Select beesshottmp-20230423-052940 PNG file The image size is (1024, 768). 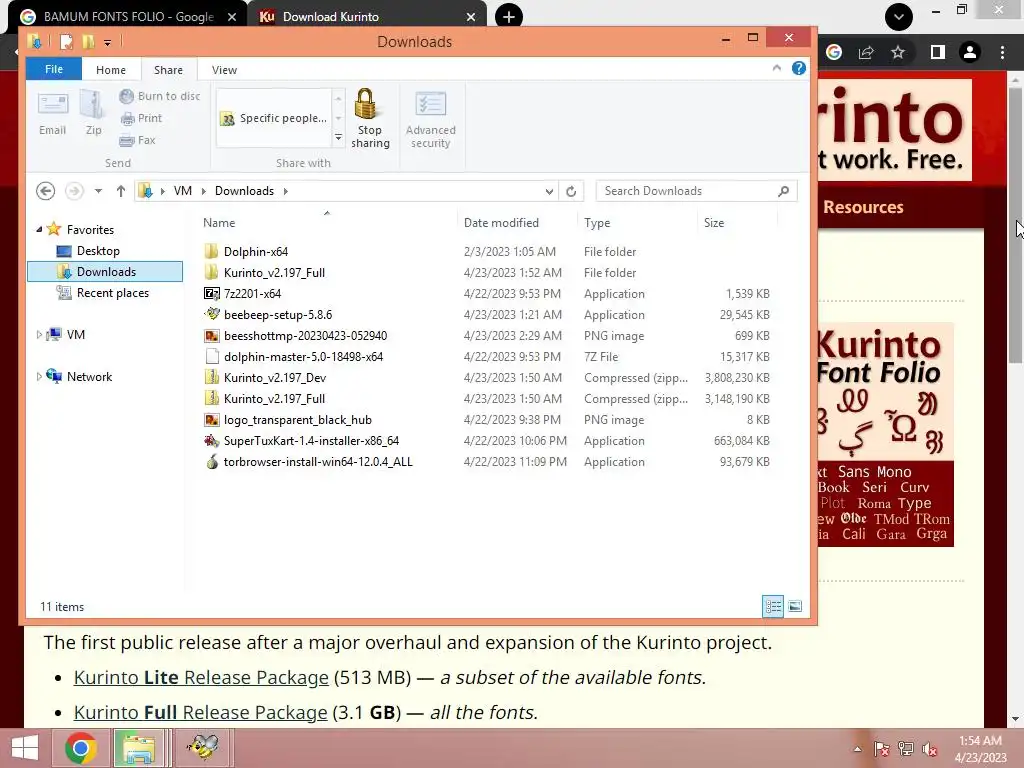[305, 336]
